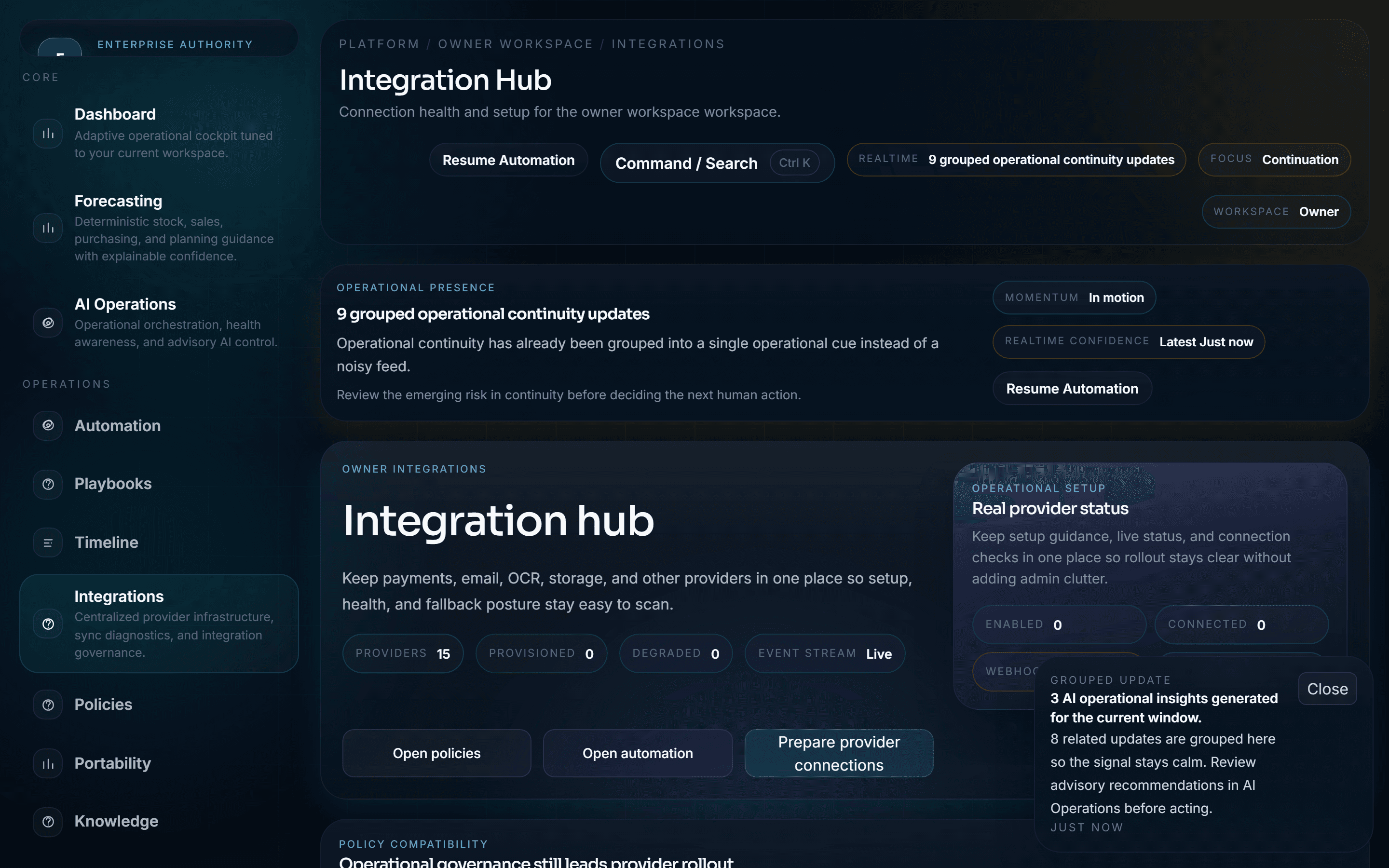Click the Providers 15 stat chip

click(x=403, y=653)
